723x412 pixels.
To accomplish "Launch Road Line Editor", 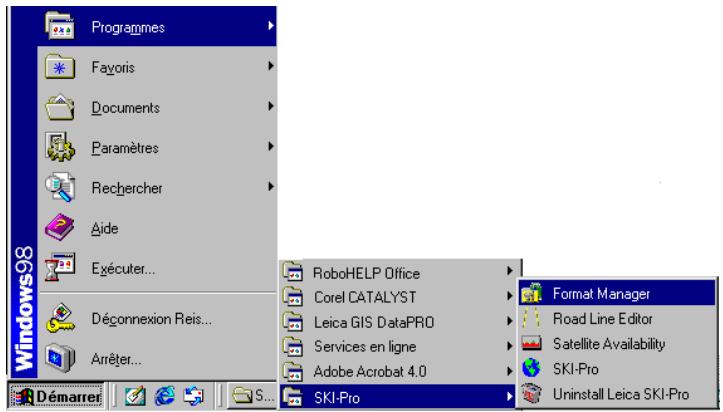I will click(x=617, y=318).
